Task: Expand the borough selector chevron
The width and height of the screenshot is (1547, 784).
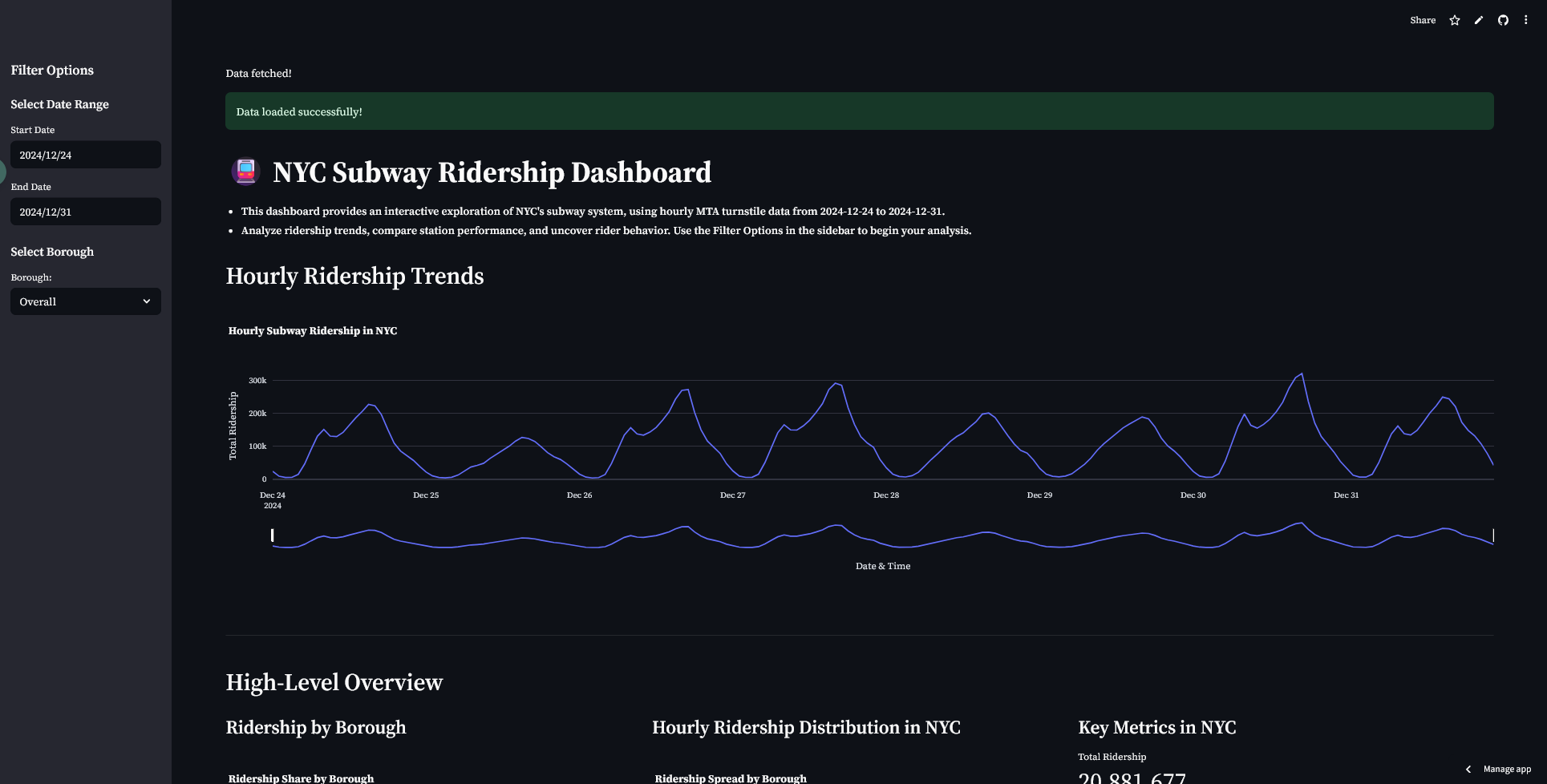Action: 147,301
